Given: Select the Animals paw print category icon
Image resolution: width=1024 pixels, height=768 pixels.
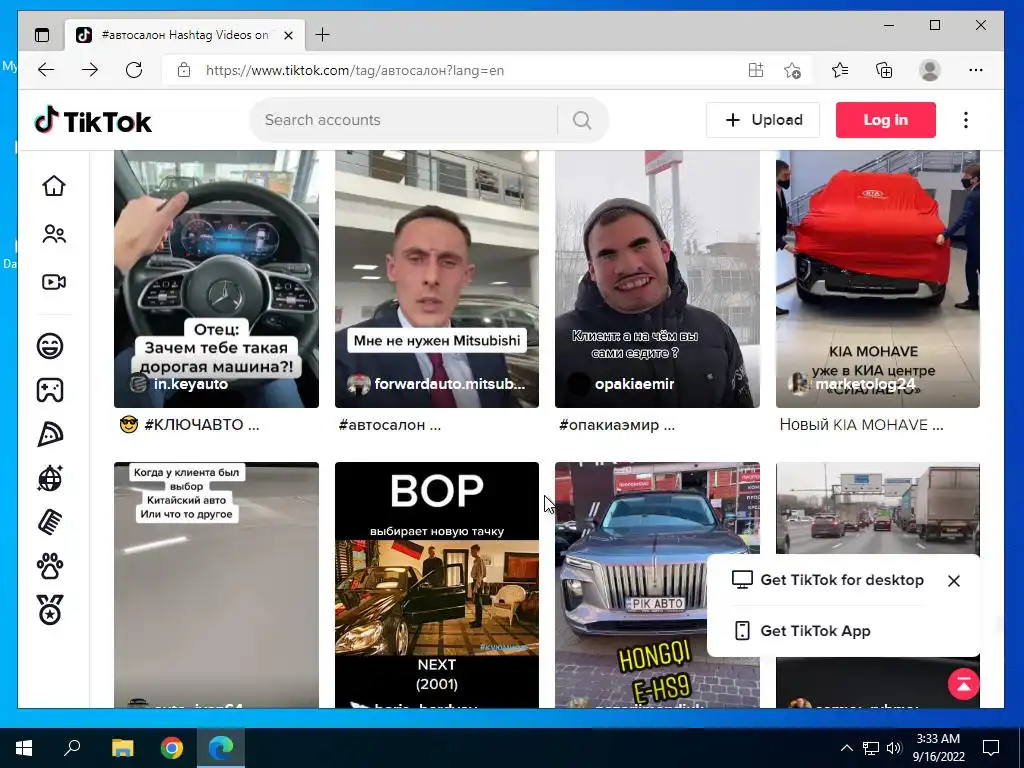Looking at the screenshot, I should click(x=50, y=566).
